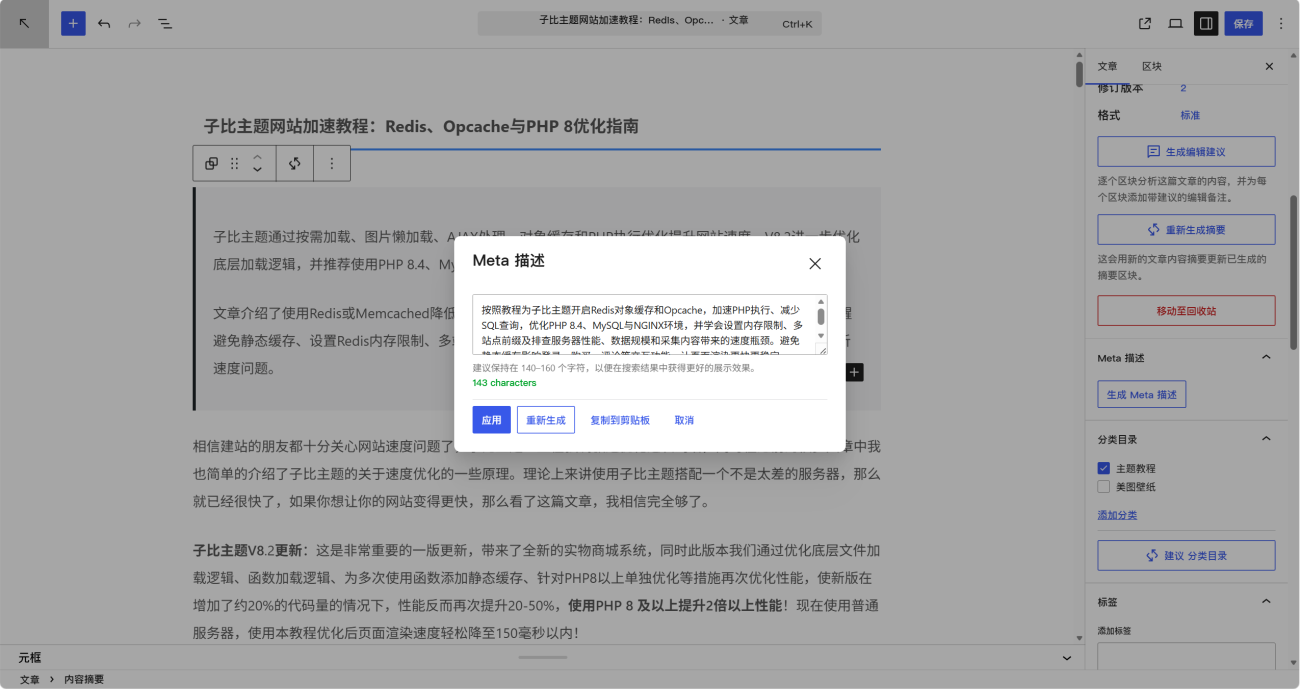Click the sidebar vertical scrollbar
Image resolution: width=1300 pixels, height=689 pixels.
pos(1293,272)
